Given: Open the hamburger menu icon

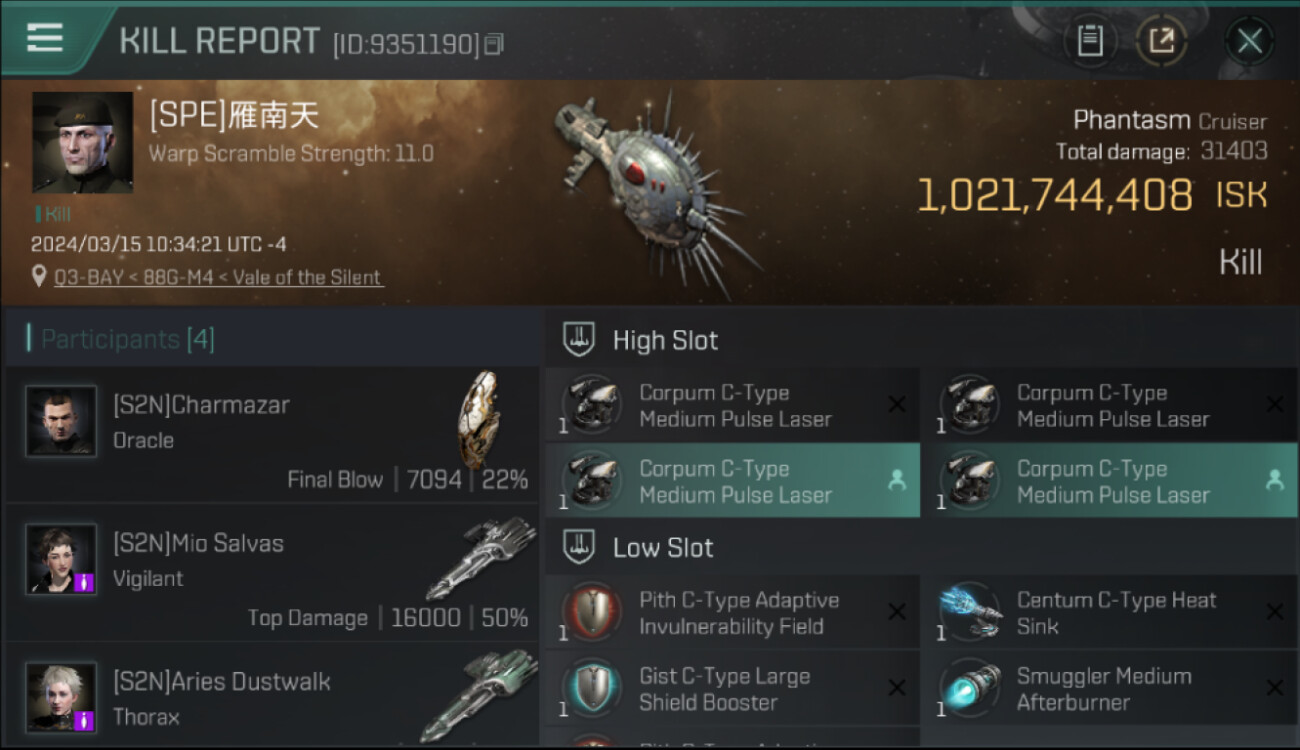Looking at the screenshot, I should [45, 38].
